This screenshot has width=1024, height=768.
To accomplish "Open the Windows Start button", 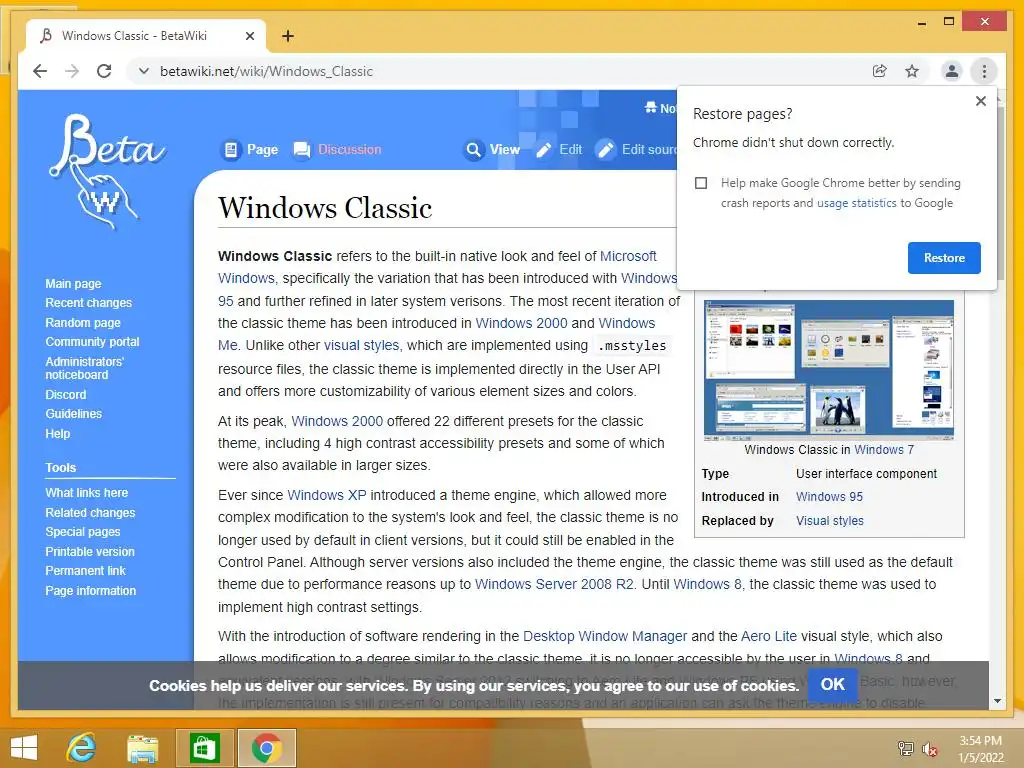I will (x=24, y=748).
